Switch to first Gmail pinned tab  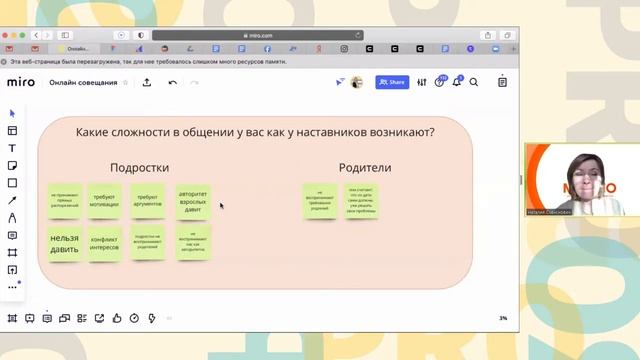click(9, 49)
